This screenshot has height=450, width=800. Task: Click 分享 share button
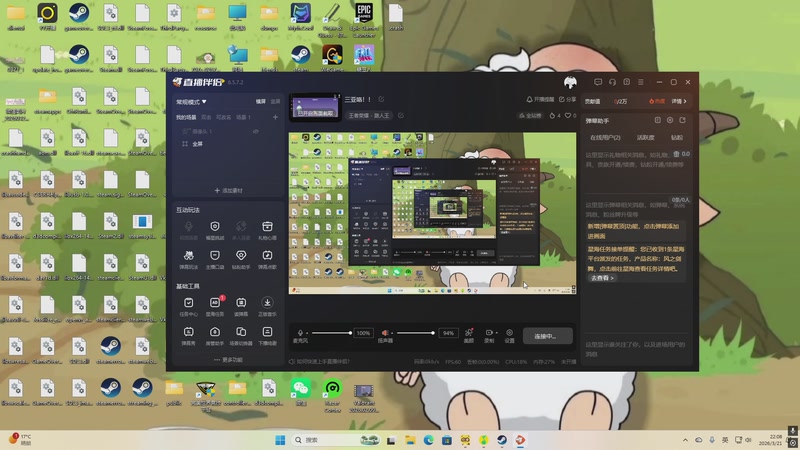(x=567, y=99)
